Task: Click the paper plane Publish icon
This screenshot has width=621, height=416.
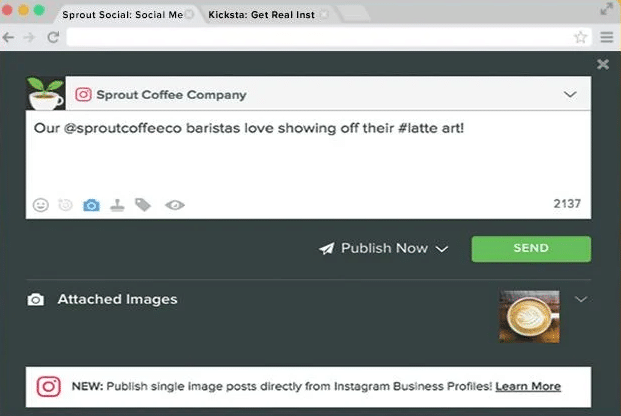Action: [x=327, y=248]
